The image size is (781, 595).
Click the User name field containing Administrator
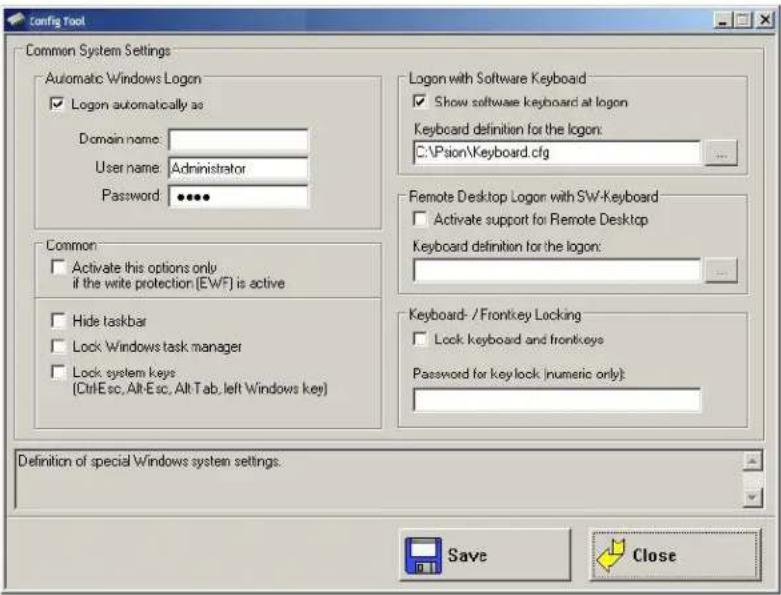tap(239, 168)
